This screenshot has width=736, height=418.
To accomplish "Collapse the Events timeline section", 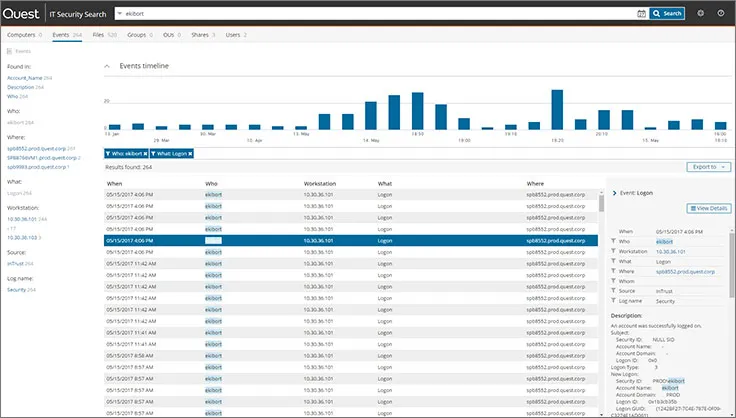I will (108, 66).
